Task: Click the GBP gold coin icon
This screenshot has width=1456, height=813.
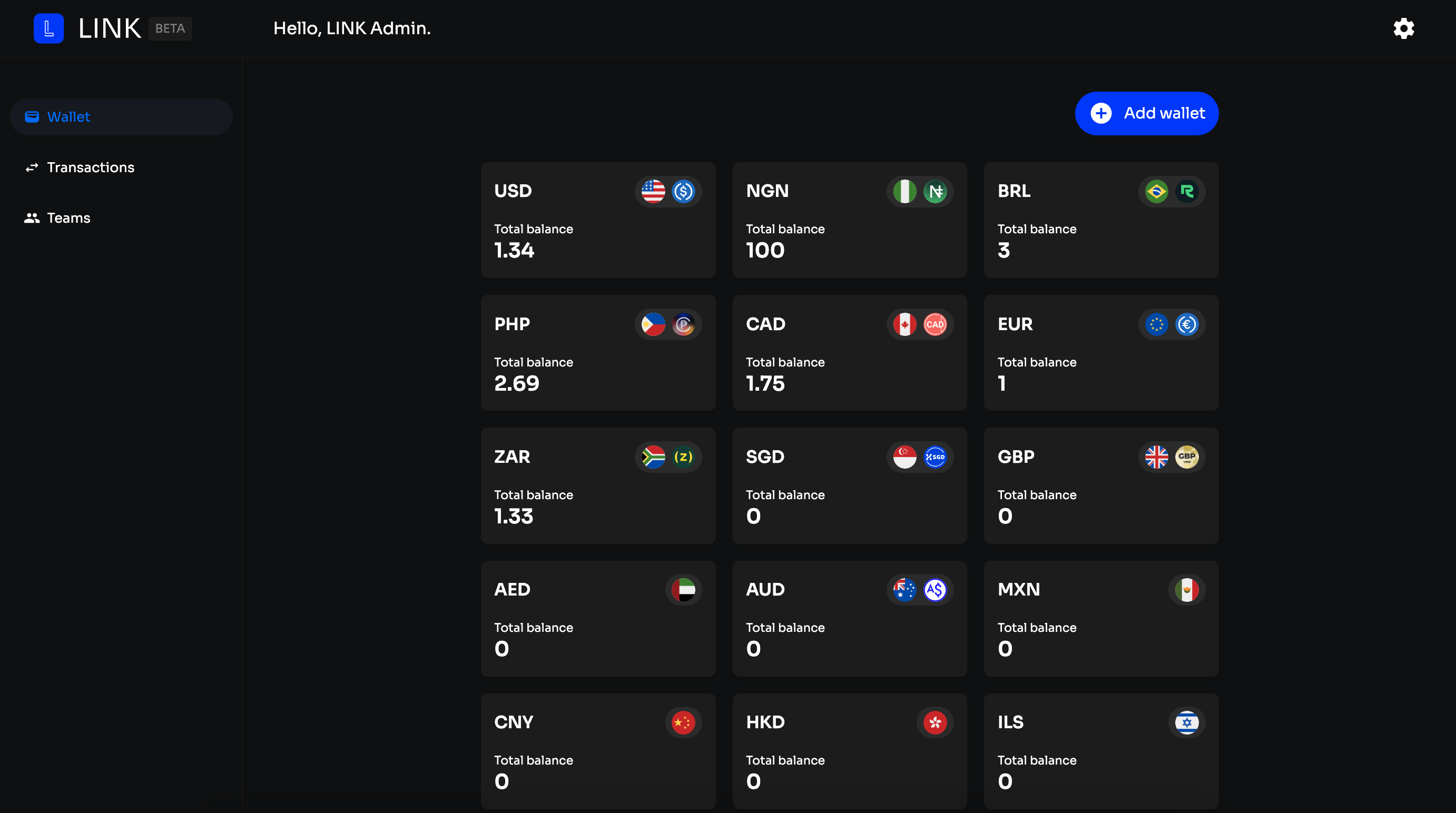Action: (x=1186, y=457)
